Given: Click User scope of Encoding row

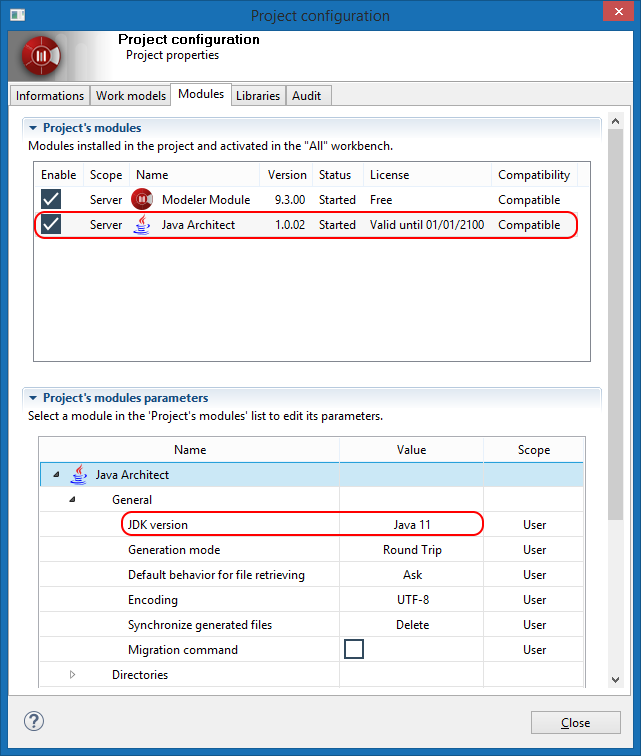Looking at the screenshot, I should tap(534, 600).
